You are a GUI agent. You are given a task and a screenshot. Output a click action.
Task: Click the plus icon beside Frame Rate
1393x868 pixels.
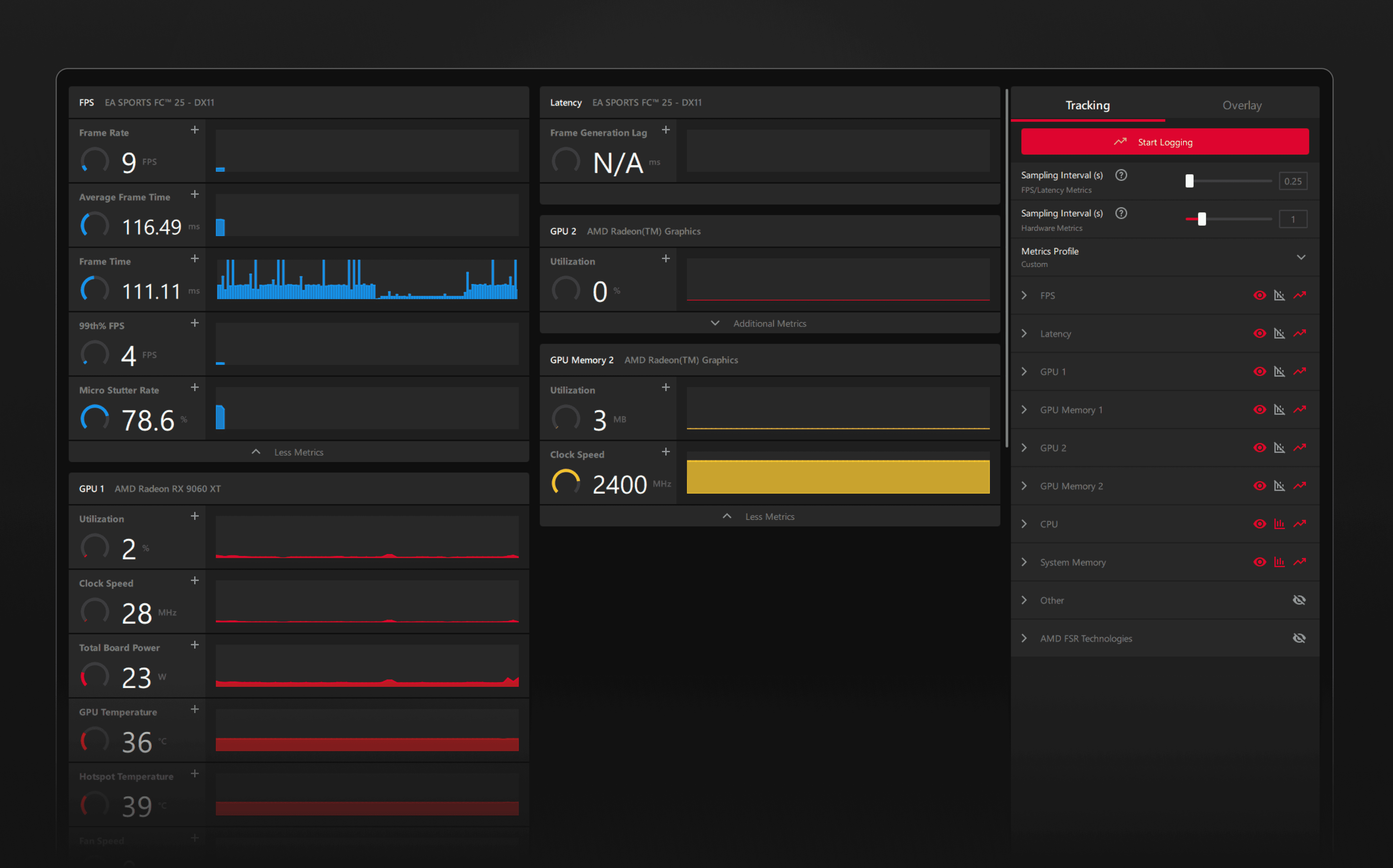[195, 130]
